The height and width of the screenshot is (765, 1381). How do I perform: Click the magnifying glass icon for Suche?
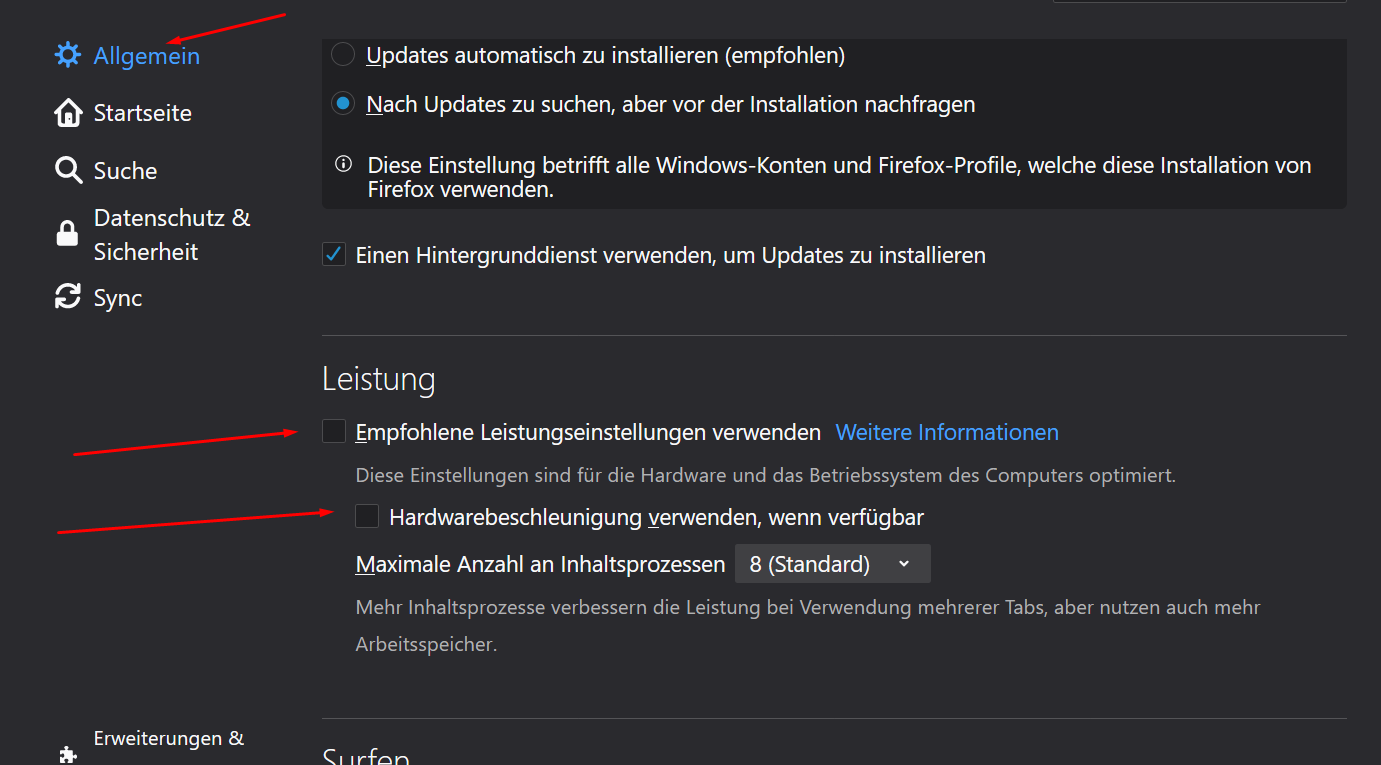pos(67,171)
